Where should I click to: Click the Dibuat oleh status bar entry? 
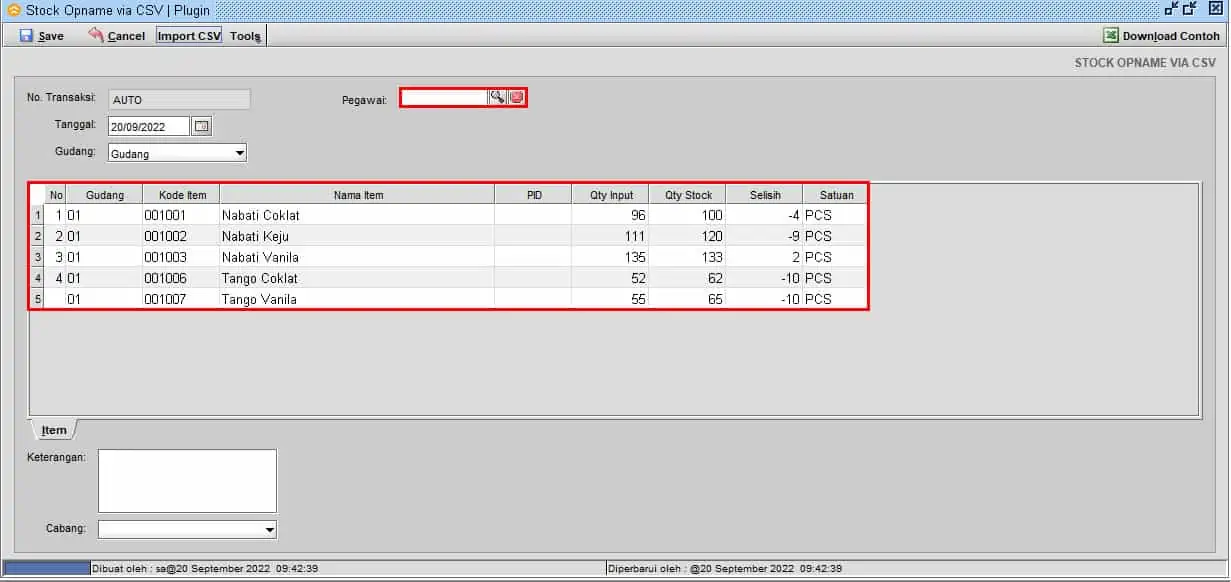(205, 568)
